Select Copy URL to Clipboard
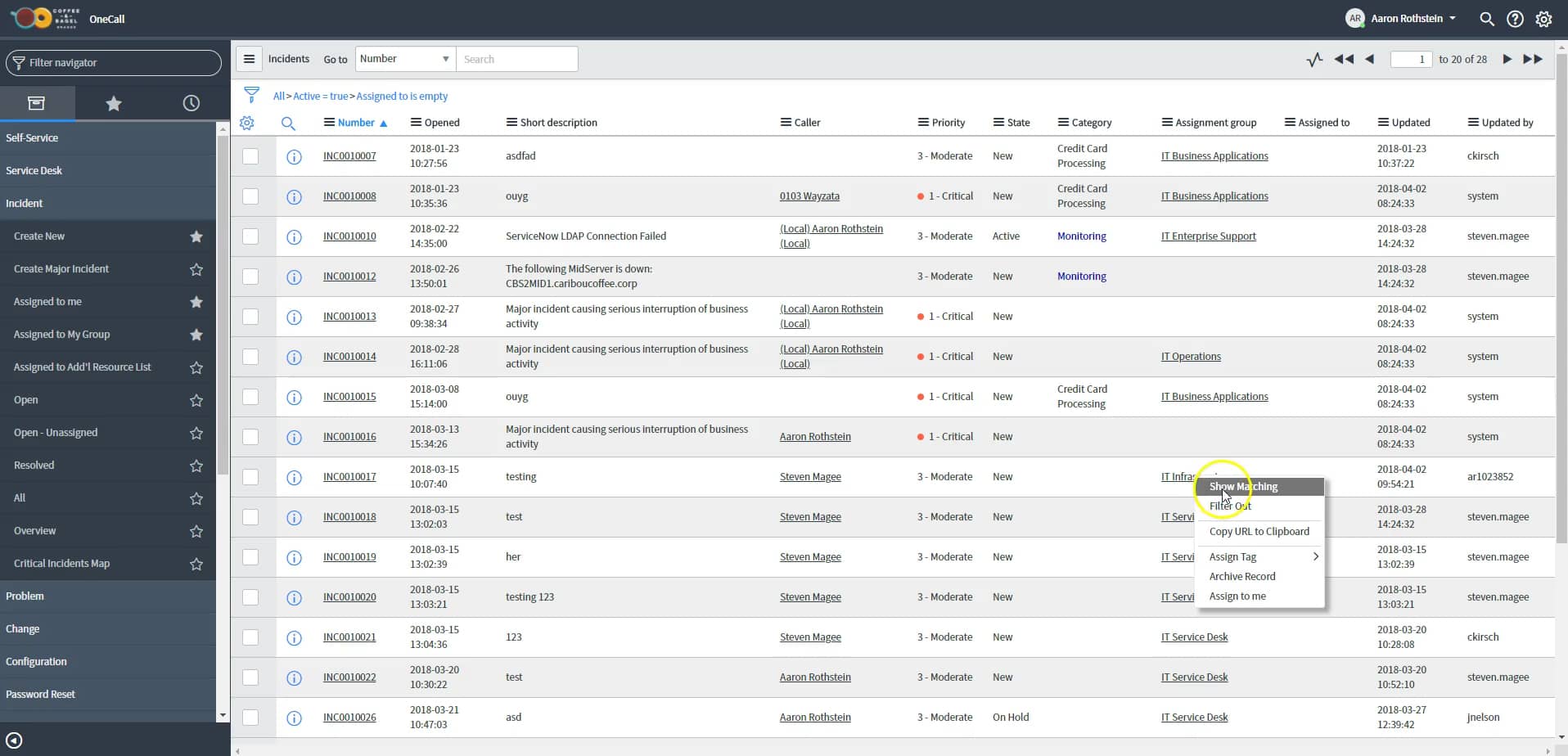The width and height of the screenshot is (1568, 756). [1259, 531]
